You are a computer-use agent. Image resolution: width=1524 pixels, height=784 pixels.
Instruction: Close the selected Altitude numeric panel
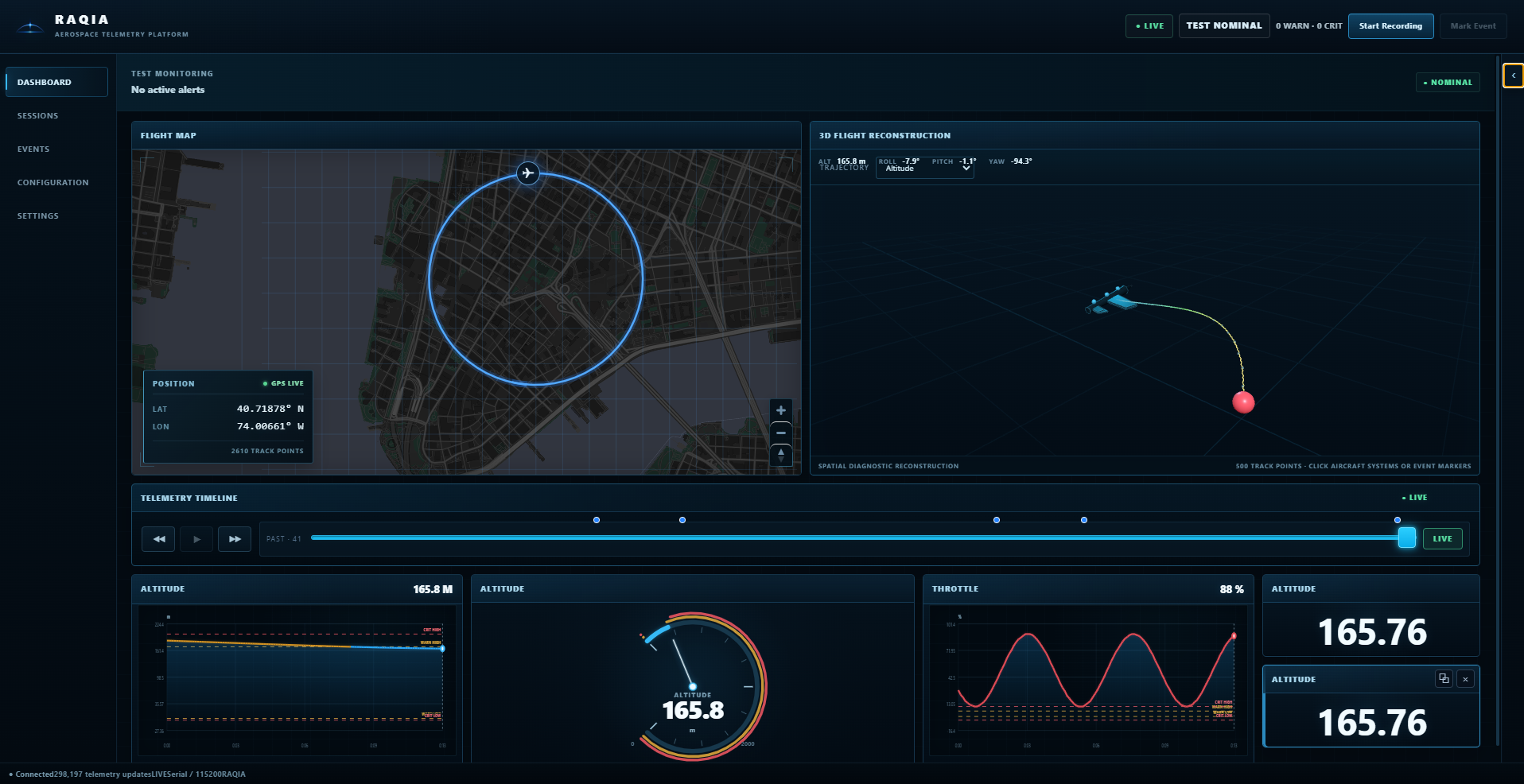(1465, 679)
